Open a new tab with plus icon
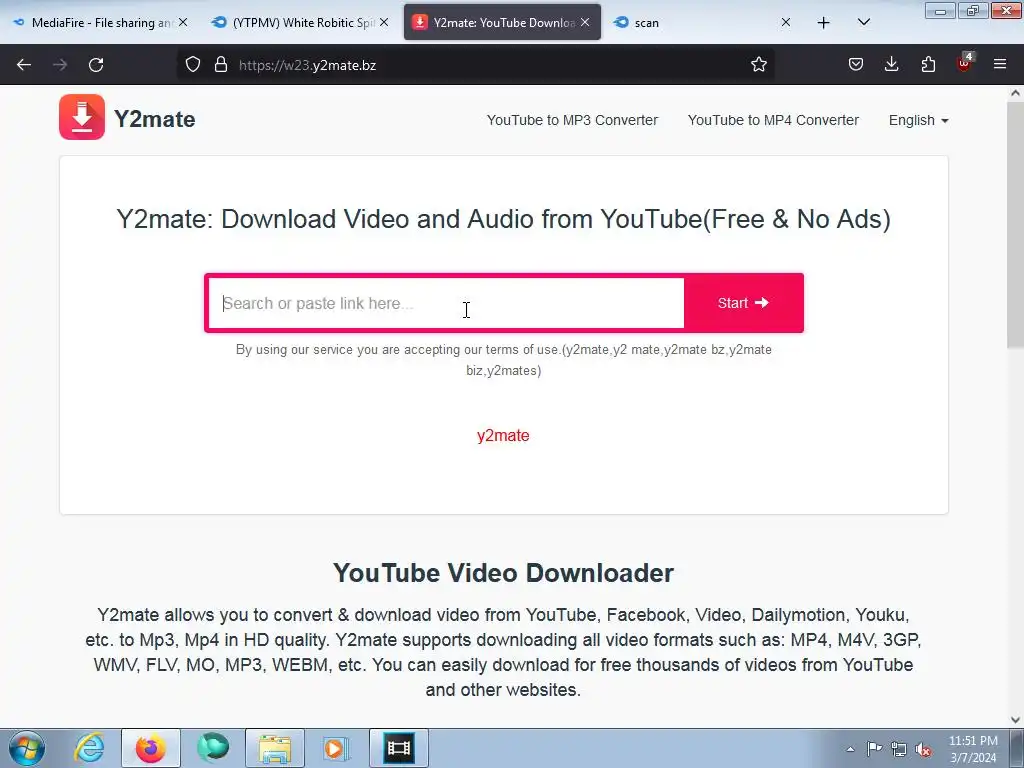1024x768 pixels. [824, 23]
